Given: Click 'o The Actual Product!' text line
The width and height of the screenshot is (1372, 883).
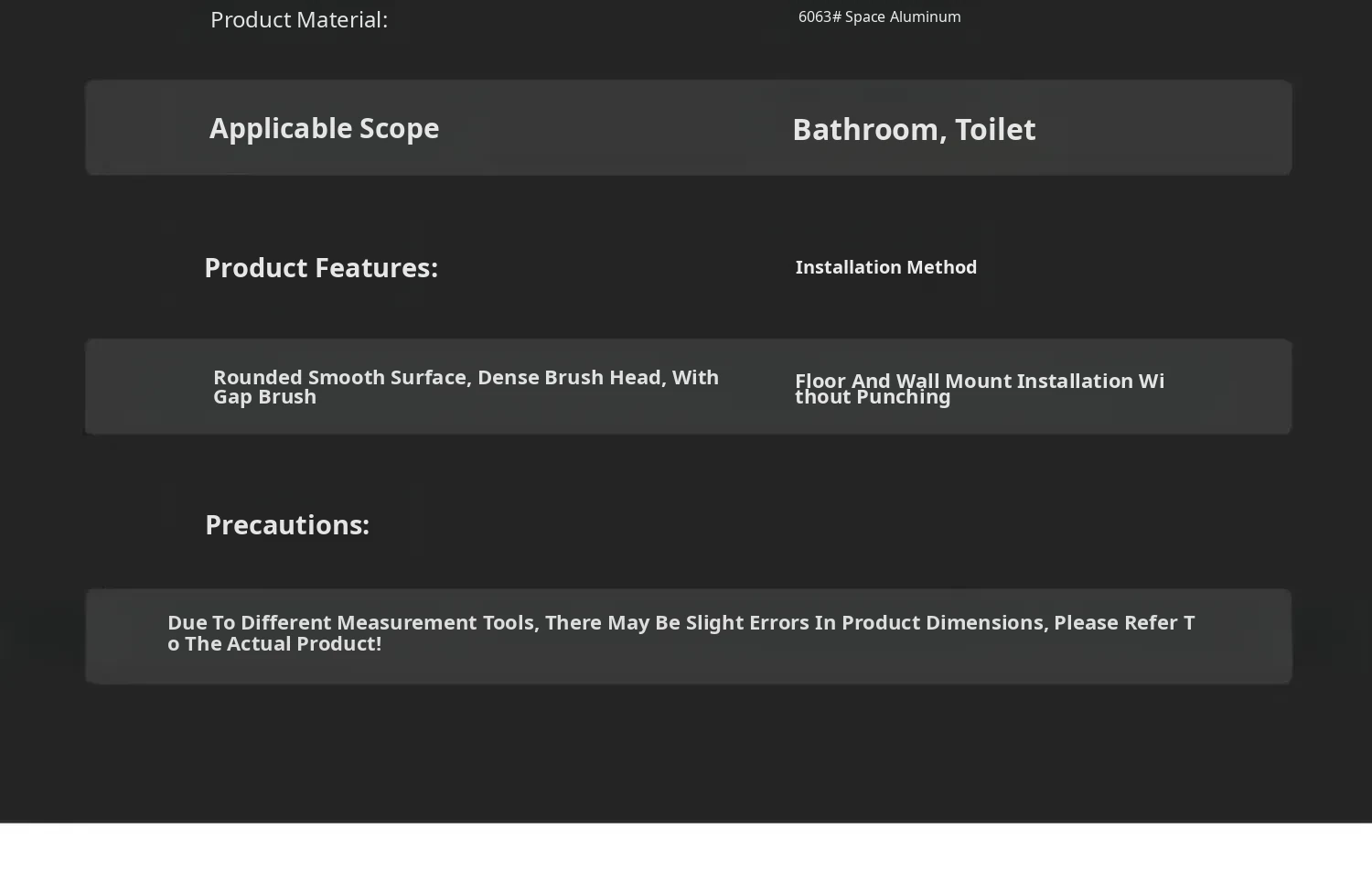Looking at the screenshot, I should pyautogui.click(x=274, y=643).
